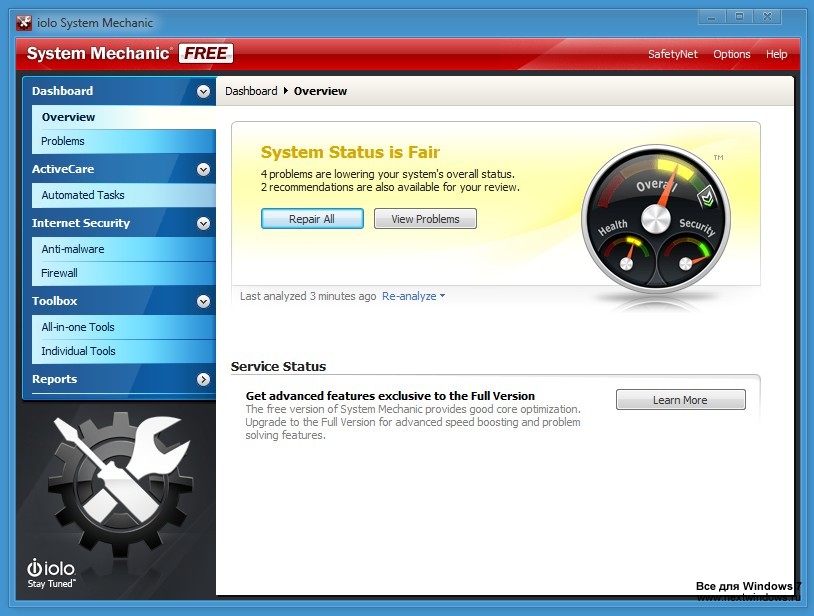Image resolution: width=814 pixels, height=616 pixels.
Task: Select Overview in the sidebar
Action: tap(124, 117)
